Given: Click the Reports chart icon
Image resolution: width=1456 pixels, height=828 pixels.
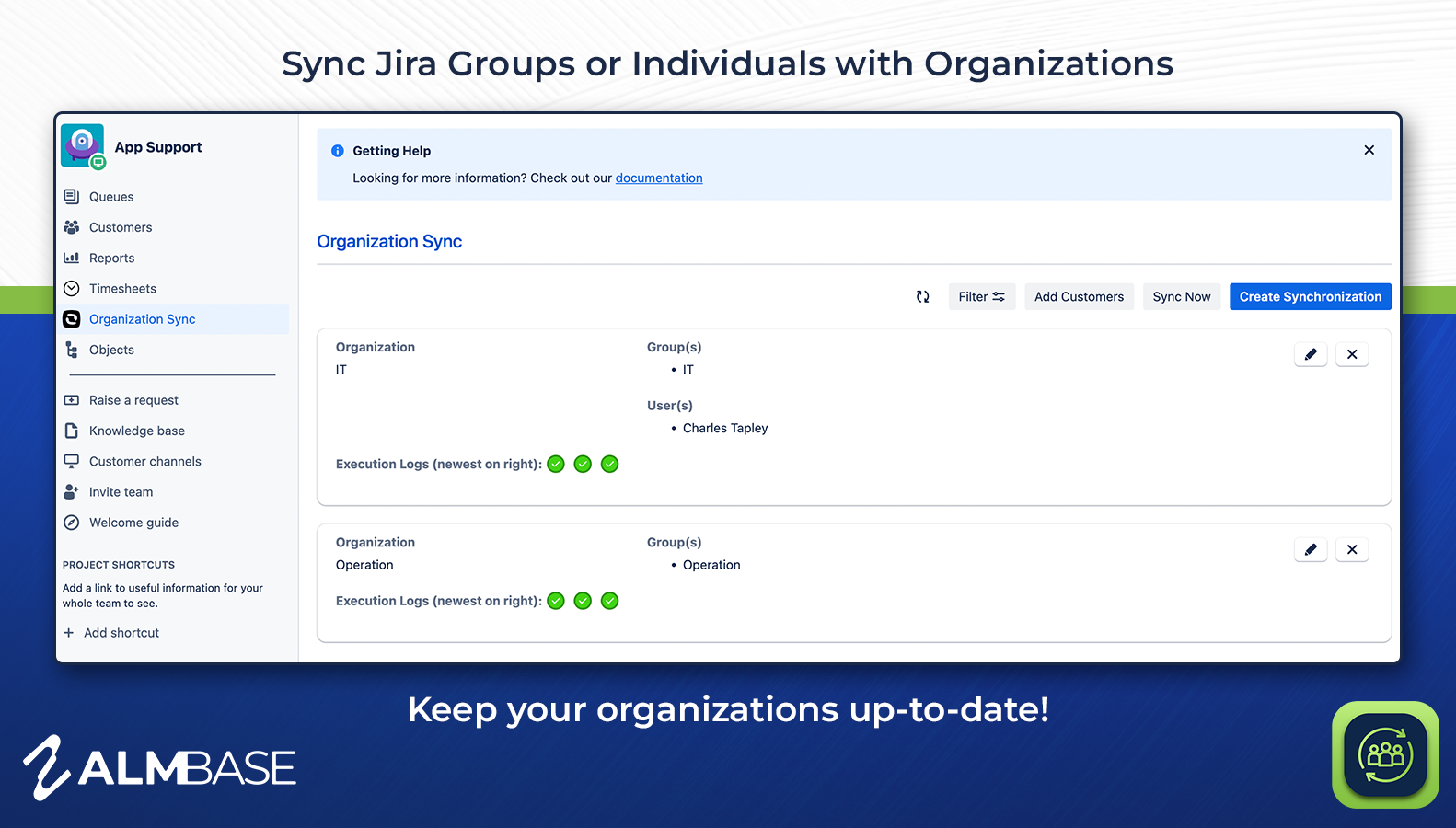Looking at the screenshot, I should 71,258.
